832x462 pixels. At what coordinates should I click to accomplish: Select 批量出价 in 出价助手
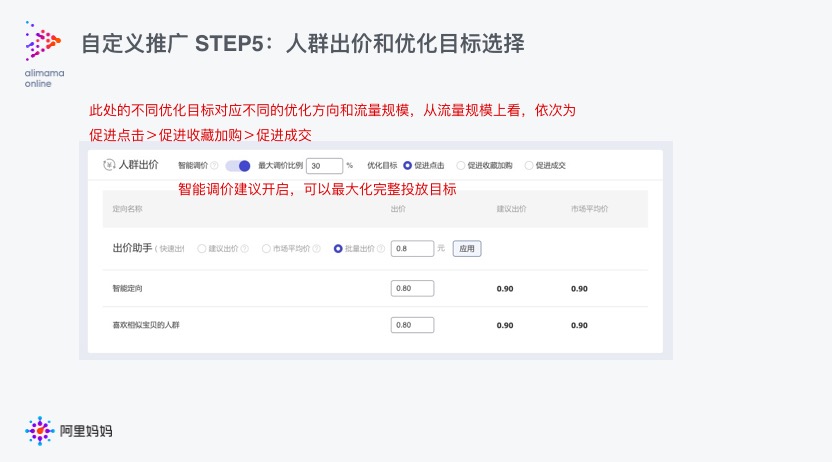point(338,249)
